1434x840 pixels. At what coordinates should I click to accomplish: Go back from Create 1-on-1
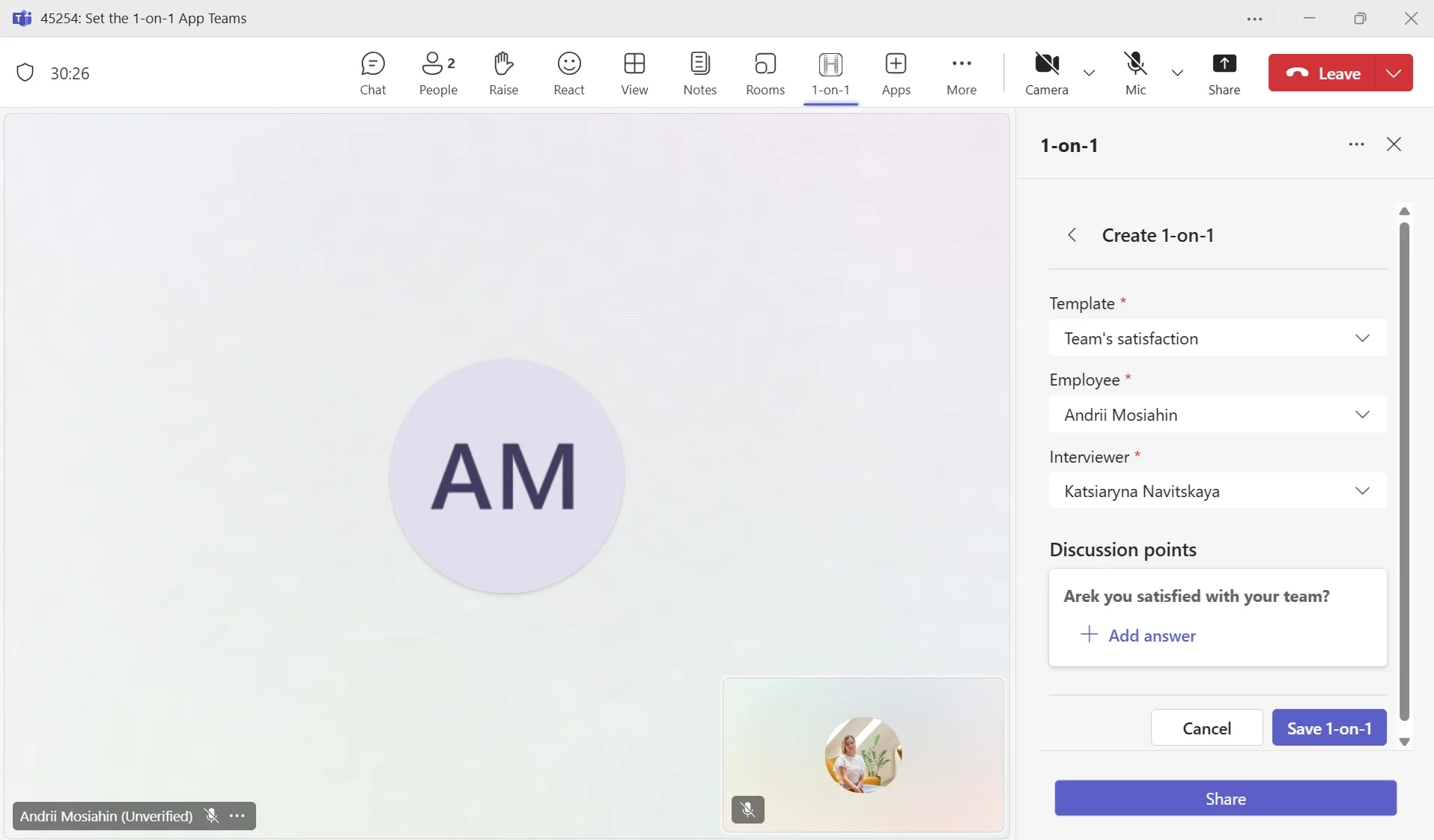(x=1072, y=235)
